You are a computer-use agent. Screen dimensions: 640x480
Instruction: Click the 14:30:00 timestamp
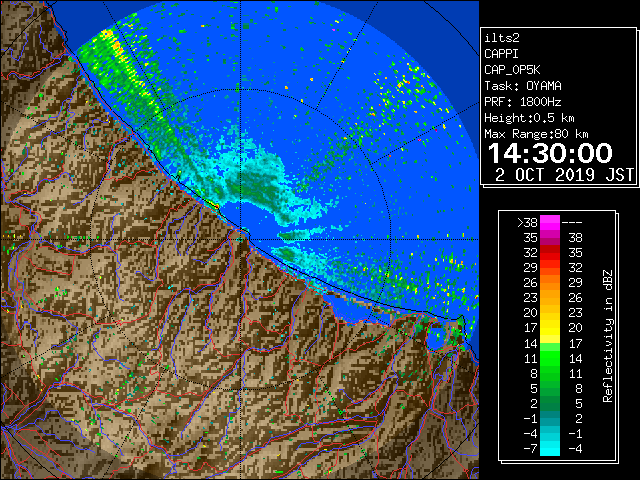click(550, 153)
